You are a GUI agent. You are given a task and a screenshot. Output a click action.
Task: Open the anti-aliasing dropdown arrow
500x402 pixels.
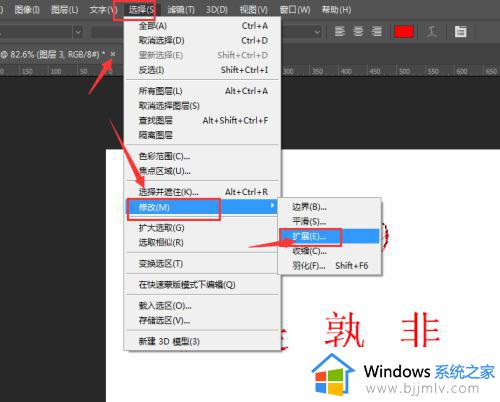pyautogui.click(x=317, y=32)
